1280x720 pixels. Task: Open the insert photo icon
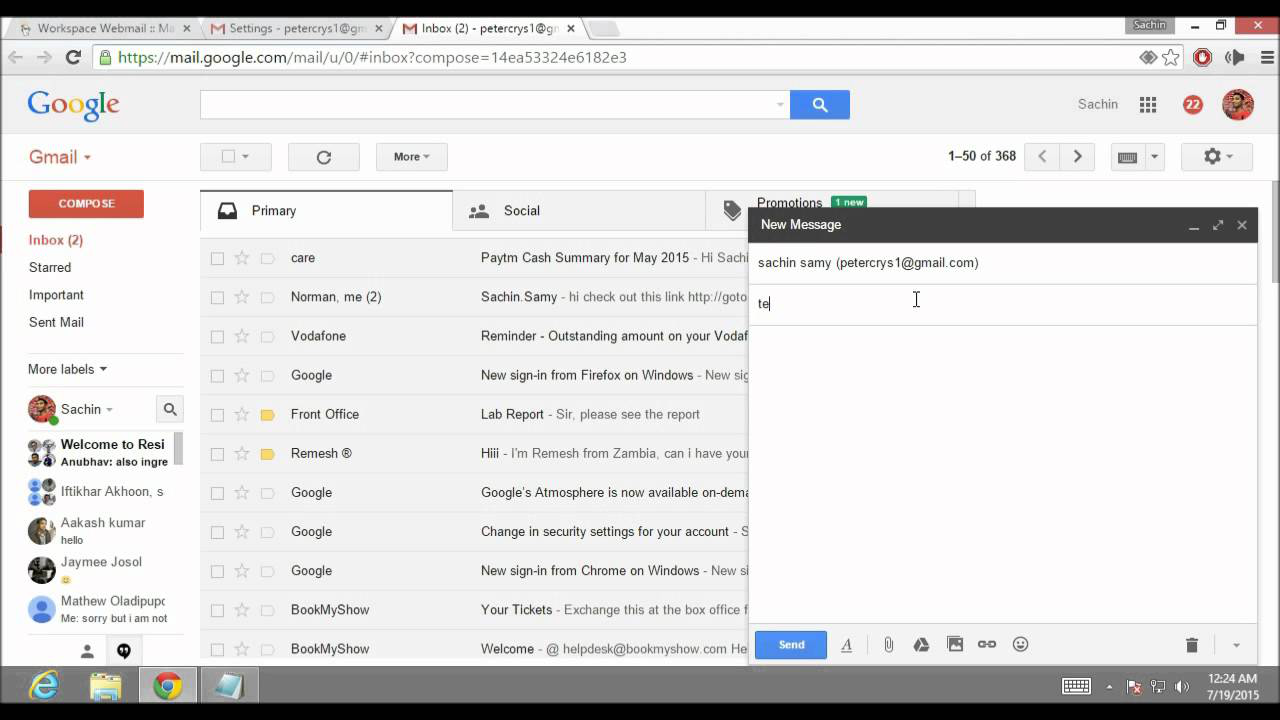[x=954, y=644]
